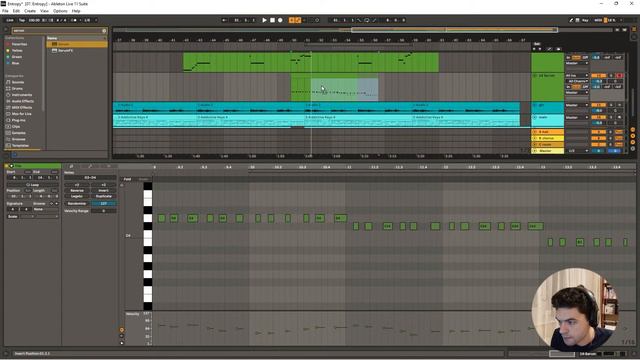Open the MIDI Effects browser category
Viewport: 640px width, 360px height.
pyautogui.click(x=22, y=107)
